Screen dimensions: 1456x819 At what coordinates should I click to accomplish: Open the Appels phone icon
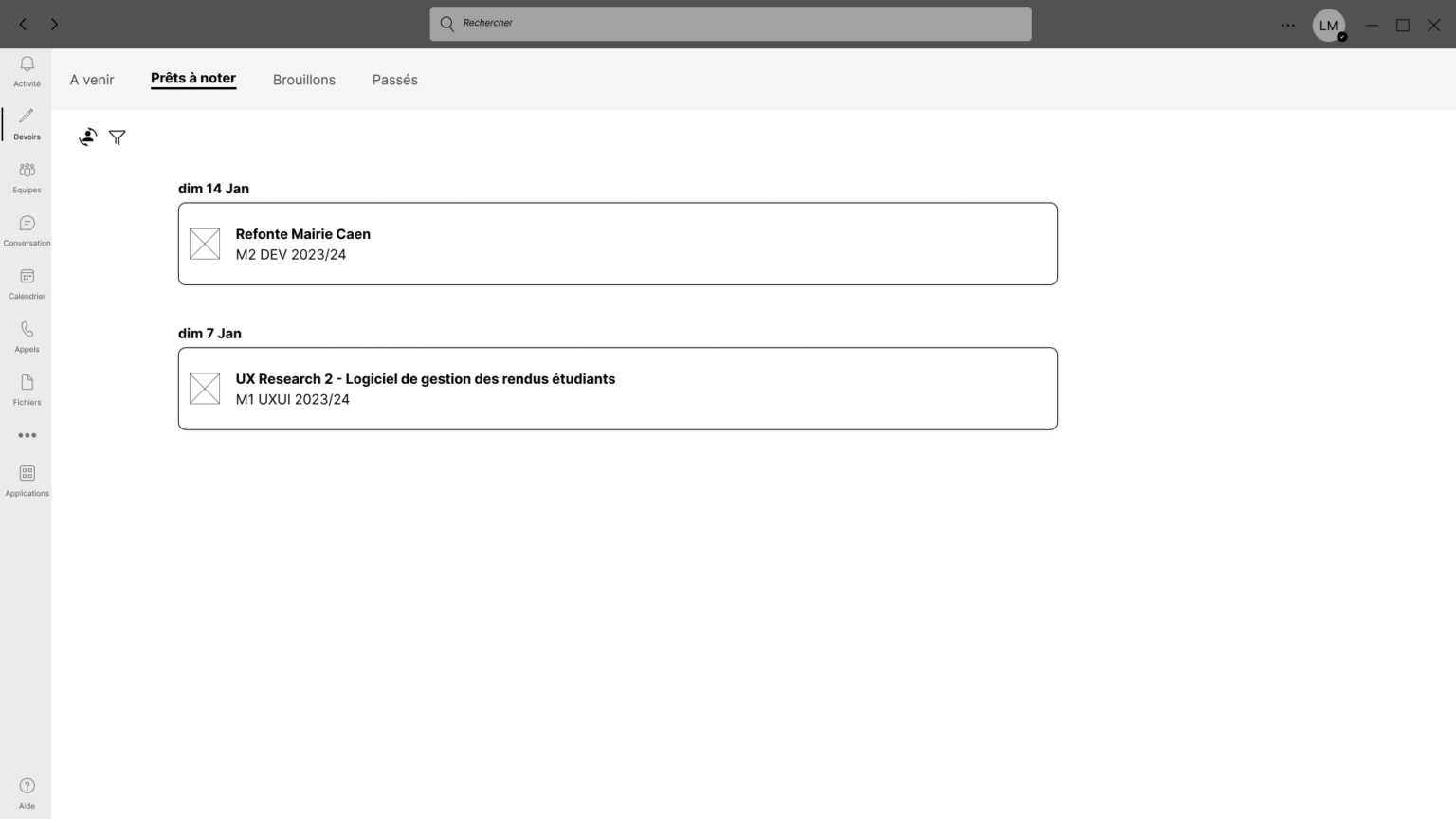27,330
